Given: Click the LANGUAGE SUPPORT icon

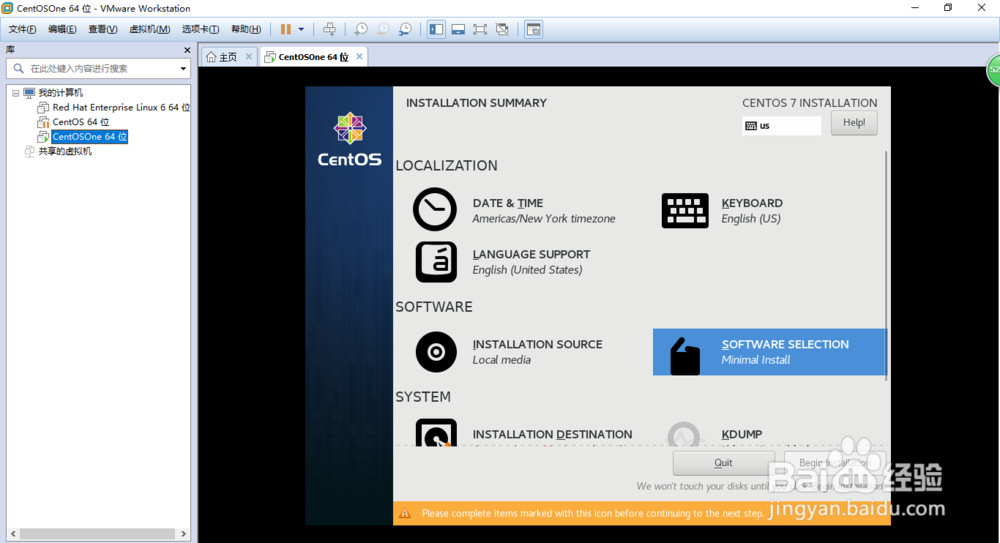Looking at the screenshot, I should coord(436,262).
